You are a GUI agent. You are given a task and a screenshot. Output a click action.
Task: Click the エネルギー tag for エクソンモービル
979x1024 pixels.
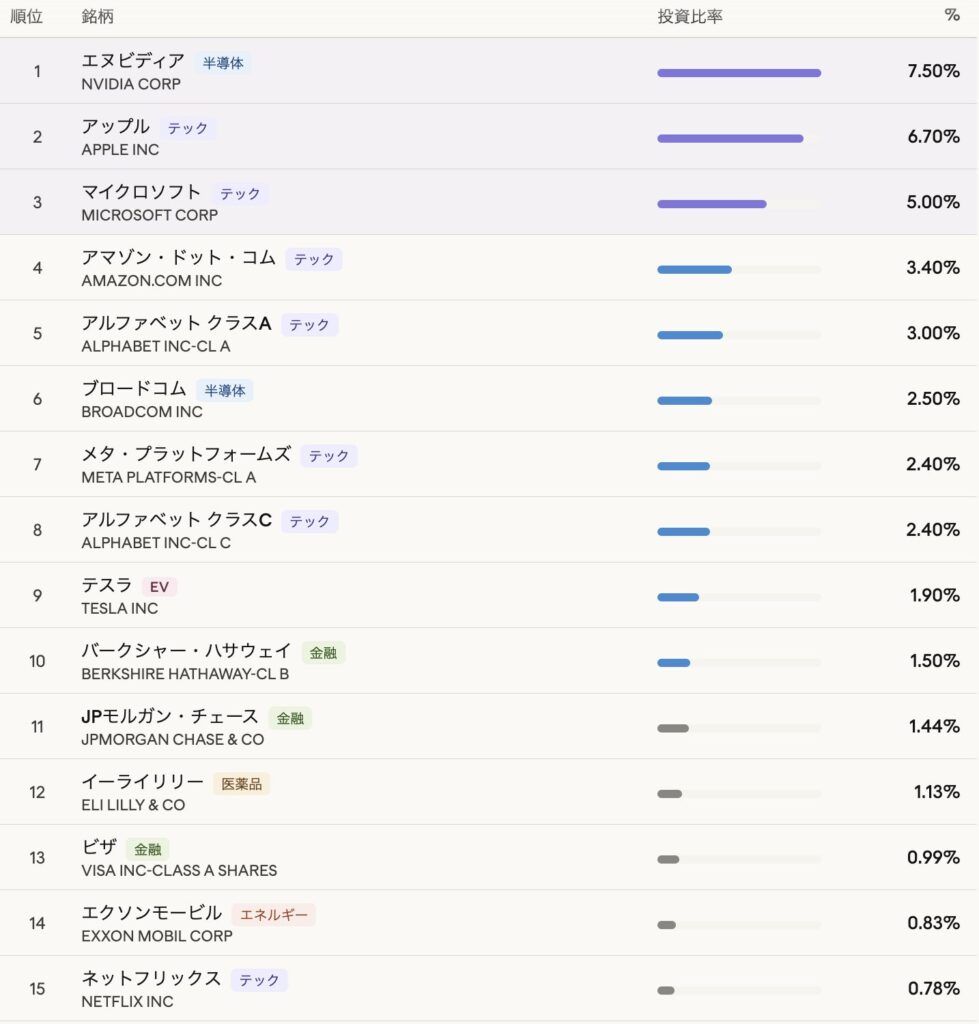[273, 915]
